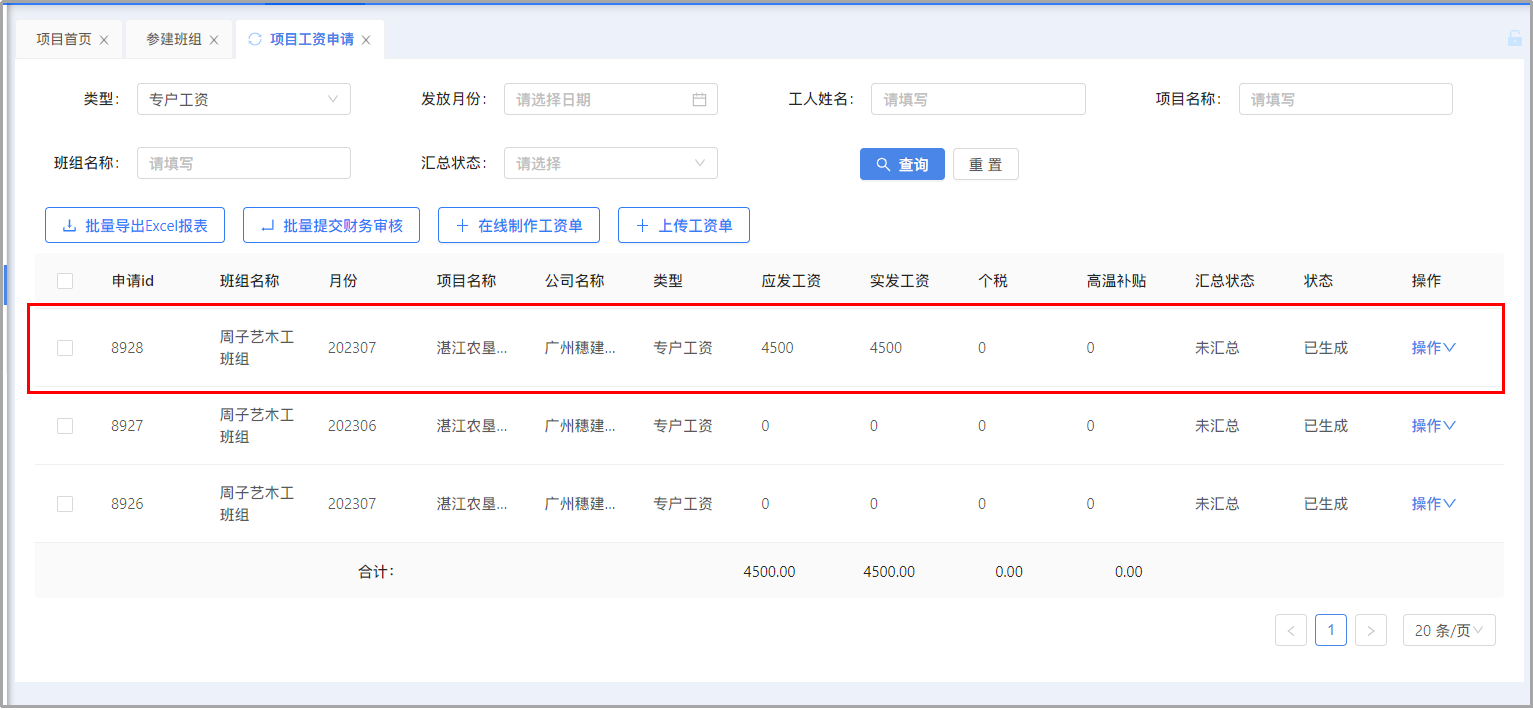Click the 查询 search button

click(902, 165)
